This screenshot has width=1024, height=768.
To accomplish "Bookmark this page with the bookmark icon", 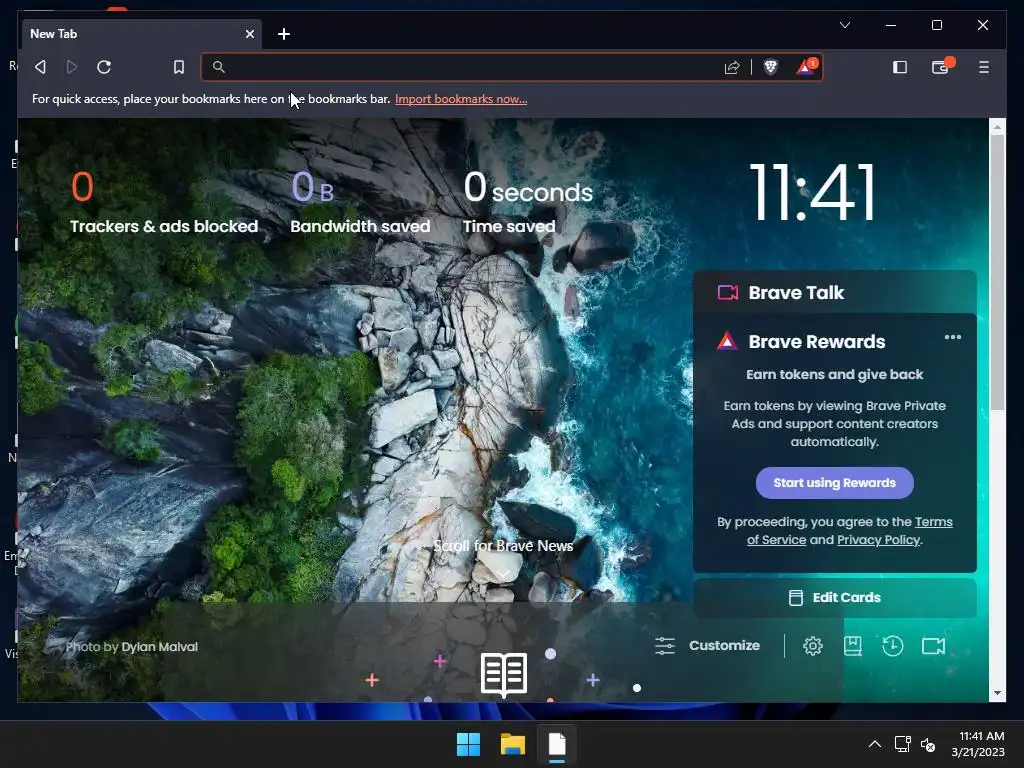I will click(x=179, y=67).
